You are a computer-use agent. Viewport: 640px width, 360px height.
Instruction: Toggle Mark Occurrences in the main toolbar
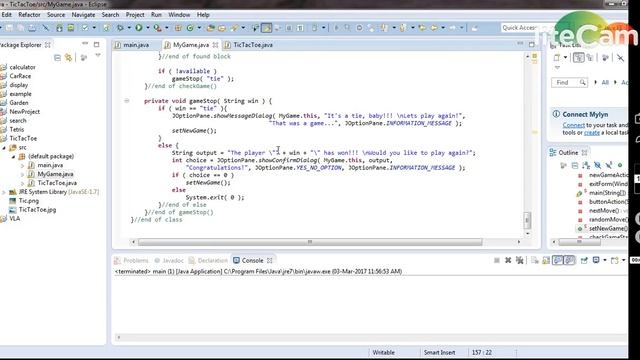[x=266, y=28]
